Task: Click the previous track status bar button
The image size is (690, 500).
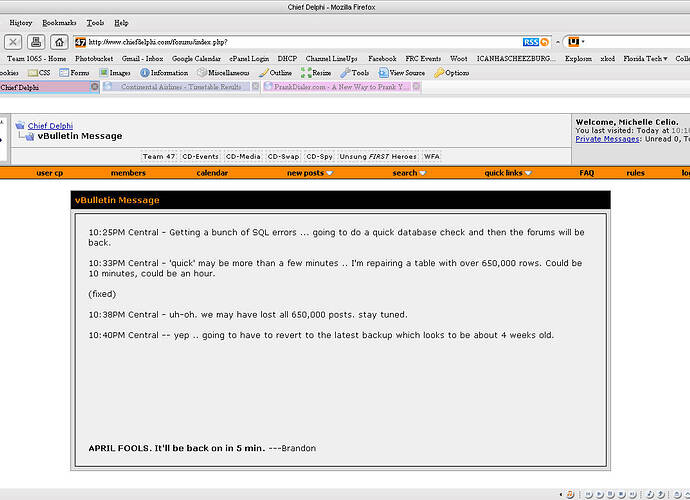Action: click(x=589, y=494)
